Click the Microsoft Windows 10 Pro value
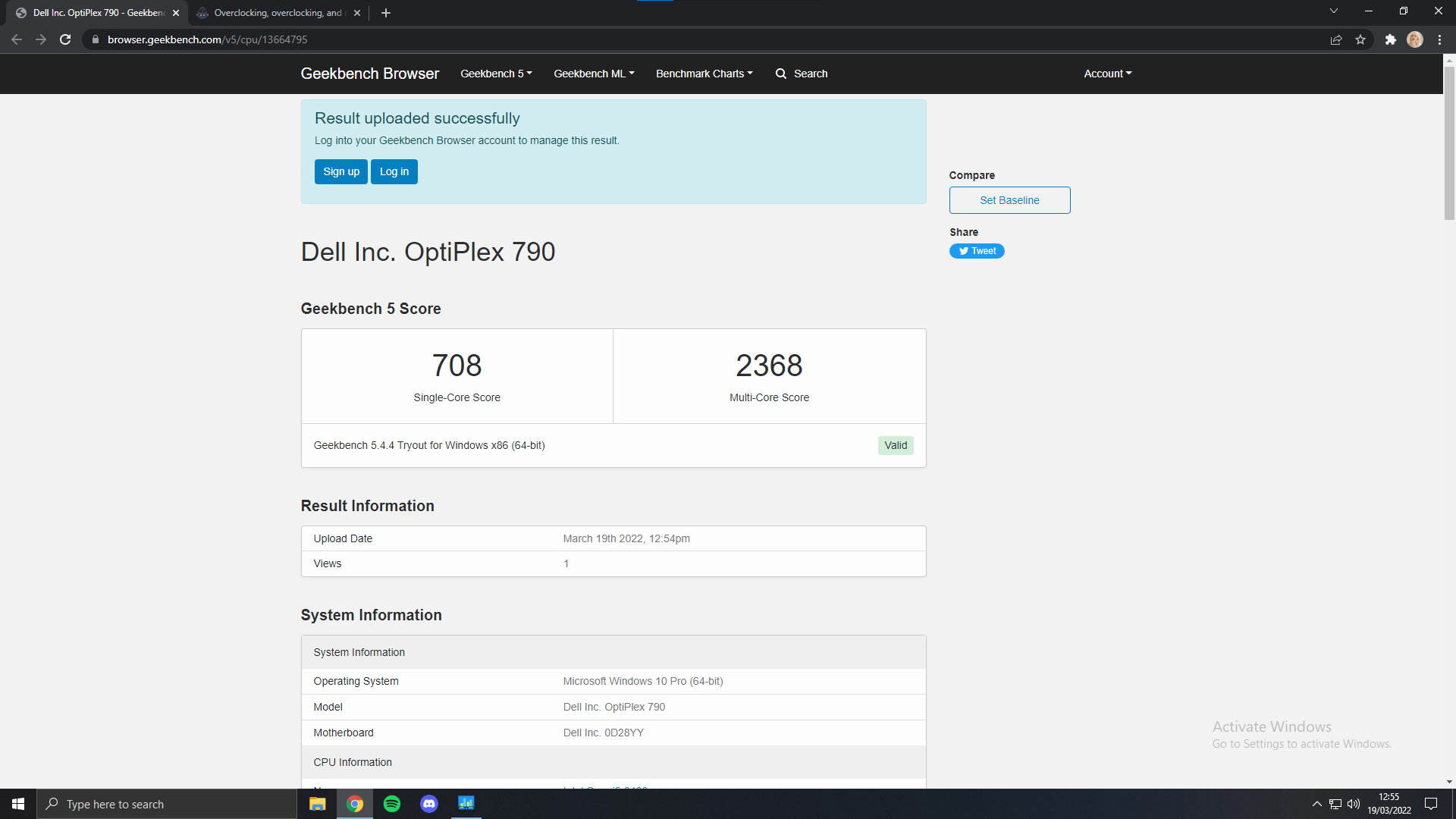 point(643,681)
